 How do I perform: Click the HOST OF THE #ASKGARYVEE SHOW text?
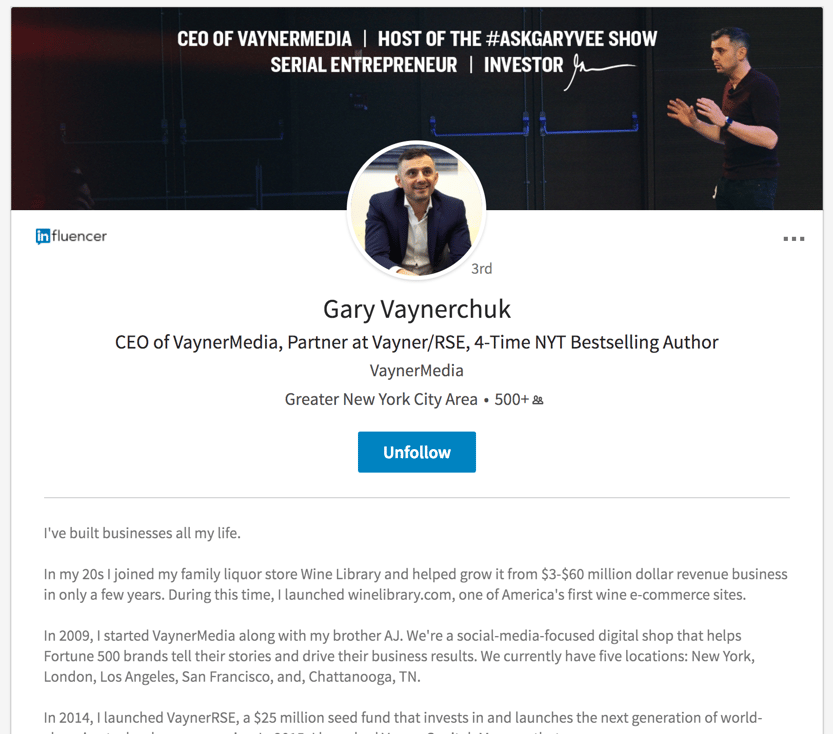tap(517, 39)
